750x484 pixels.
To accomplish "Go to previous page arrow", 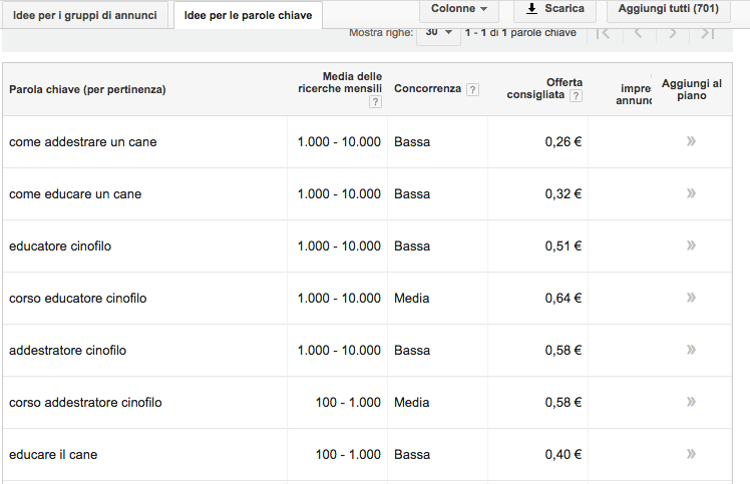I will coord(638,33).
